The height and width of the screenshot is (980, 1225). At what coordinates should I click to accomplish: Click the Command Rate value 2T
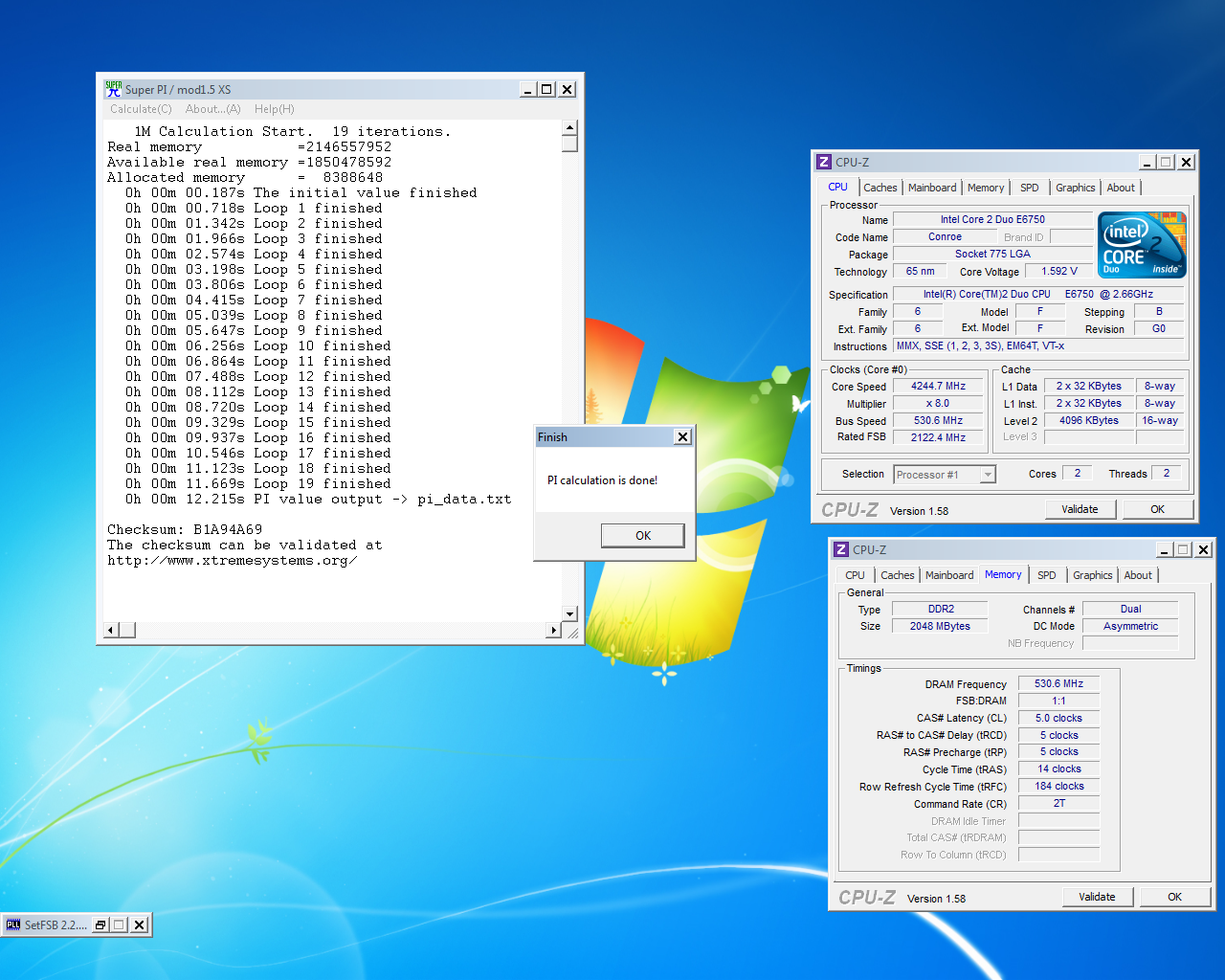[x=1058, y=803]
